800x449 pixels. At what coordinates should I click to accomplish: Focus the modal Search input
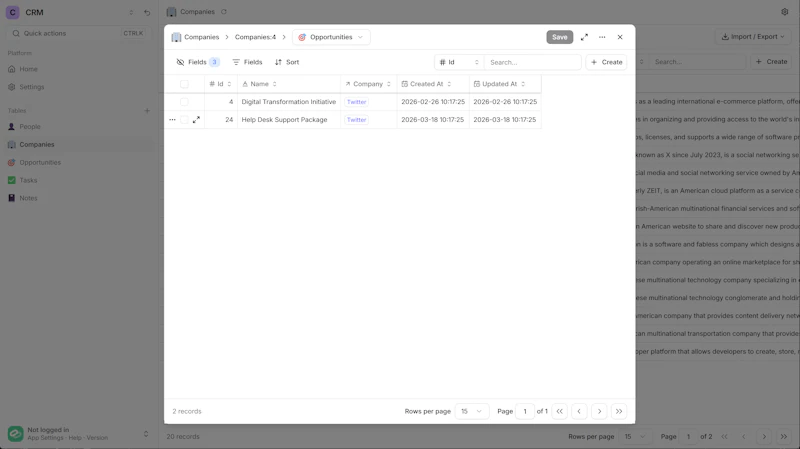coord(532,62)
